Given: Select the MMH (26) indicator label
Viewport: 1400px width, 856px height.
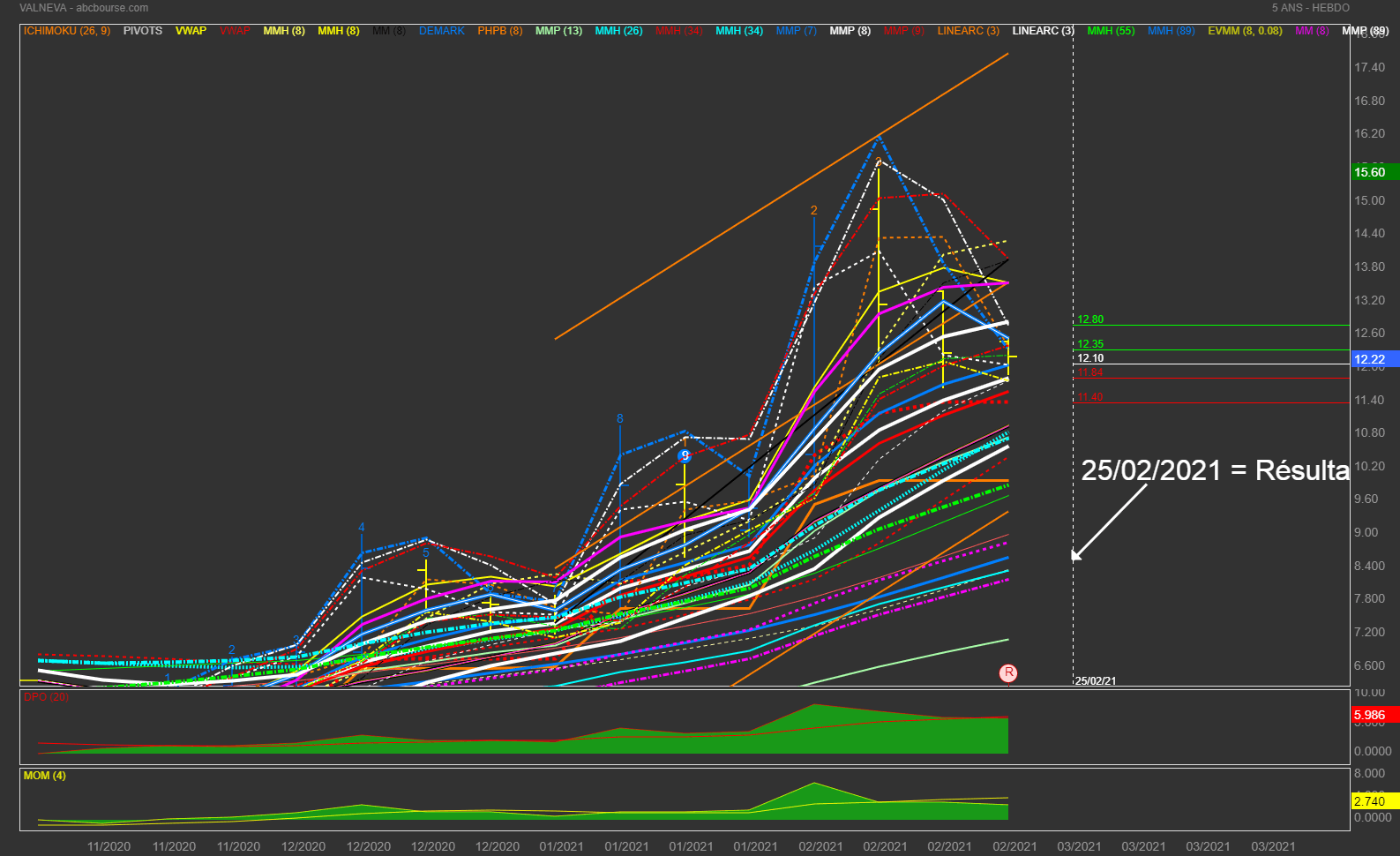Looking at the screenshot, I should coord(618,31).
